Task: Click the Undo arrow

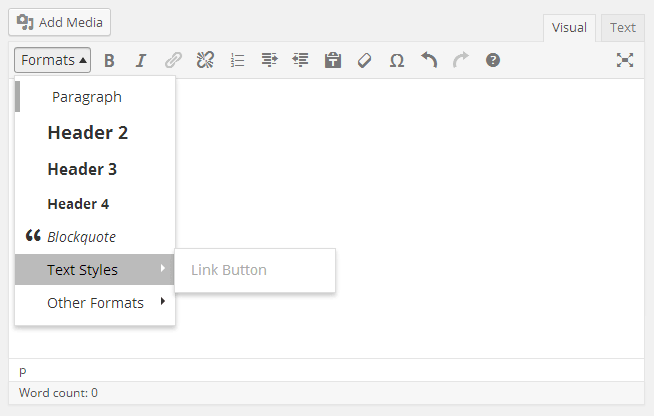Action: (429, 61)
